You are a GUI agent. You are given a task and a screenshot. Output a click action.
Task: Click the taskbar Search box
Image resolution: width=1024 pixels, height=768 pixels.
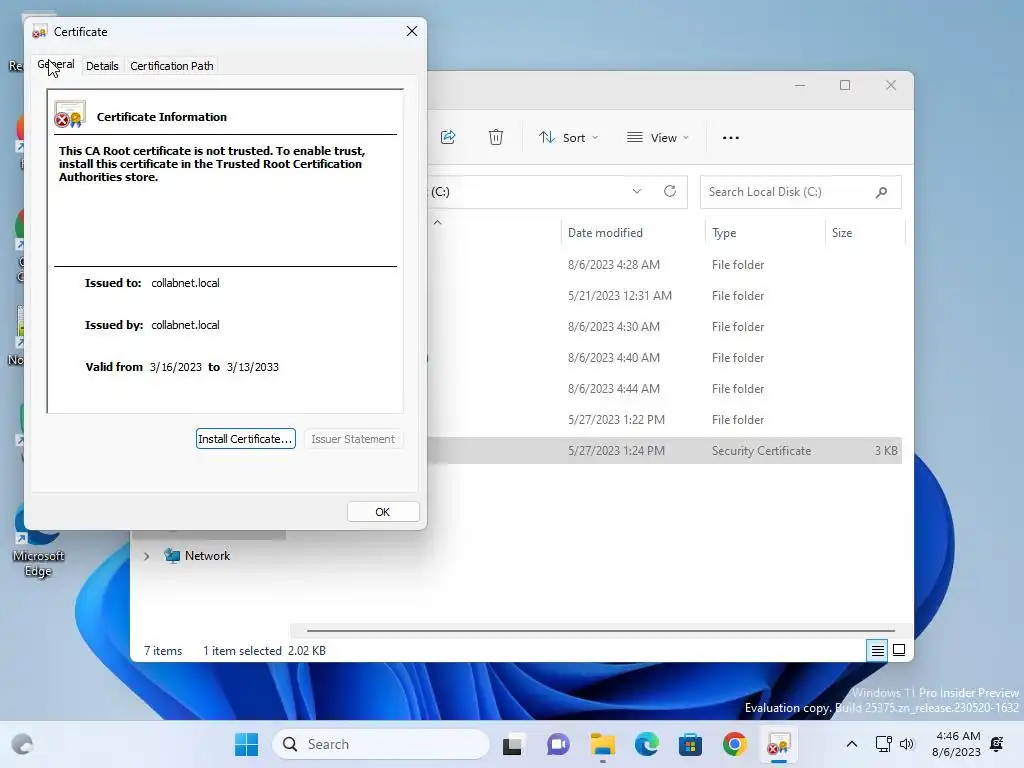pos(381,744)
